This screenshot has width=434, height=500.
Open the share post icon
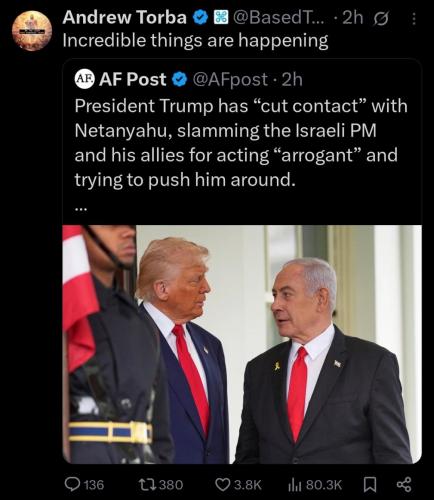pos(403,485)
